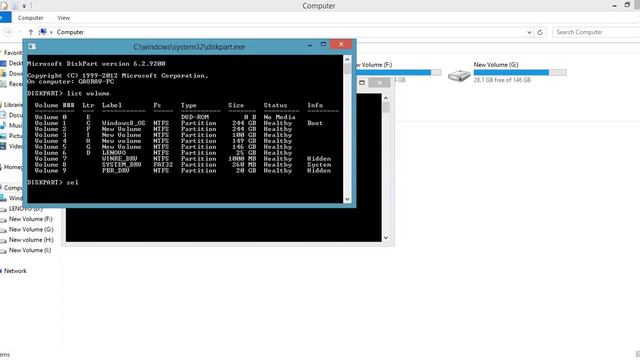This screenshot has width=640, height=360.
Task: Expand the address bar history dropdown
Action: coord(529,32)
